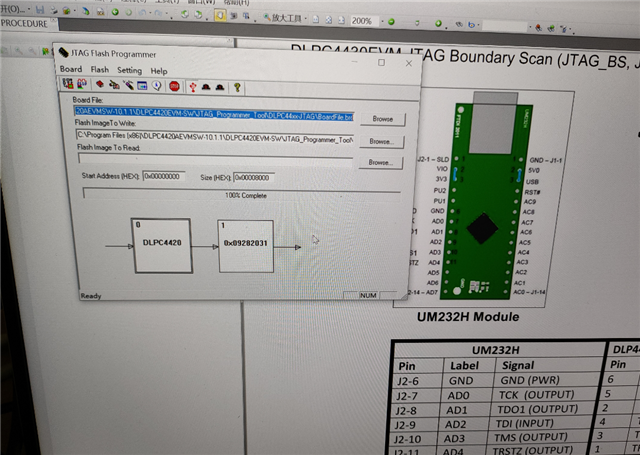Image resolution: width=640 pixels, height=455 pixels.
Task: Click the AD3 label cell in the table
Action: [454, 439]
